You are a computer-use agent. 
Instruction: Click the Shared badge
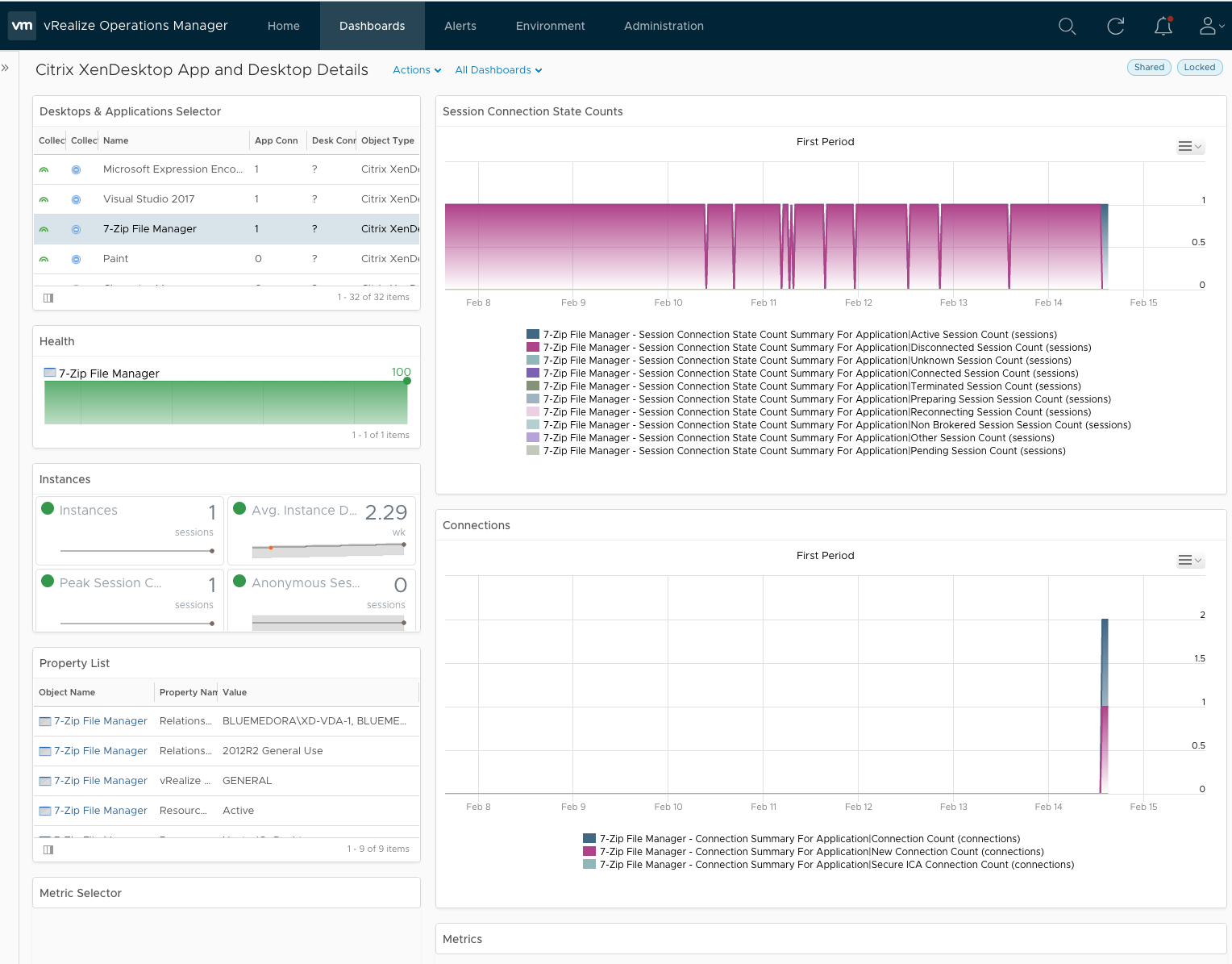[x=1149, y=68]
